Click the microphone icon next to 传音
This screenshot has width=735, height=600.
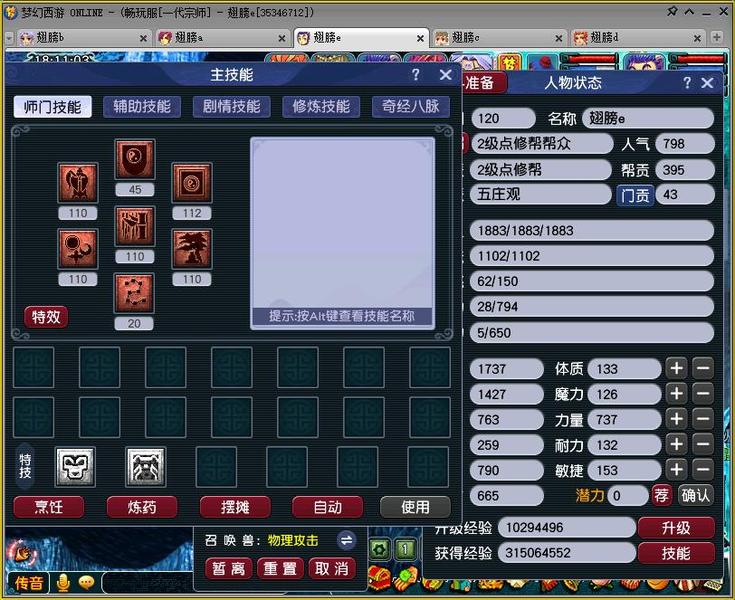(x=63, y=583)
